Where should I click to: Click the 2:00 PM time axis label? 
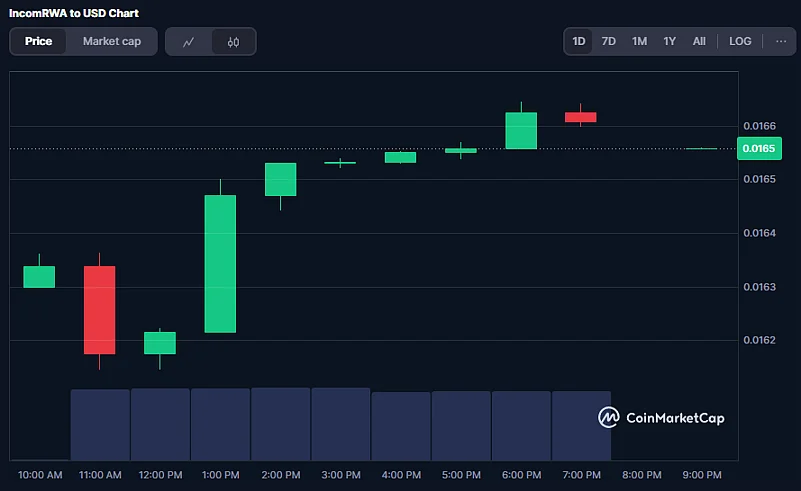pyautogui.click(x=281, y=475)
